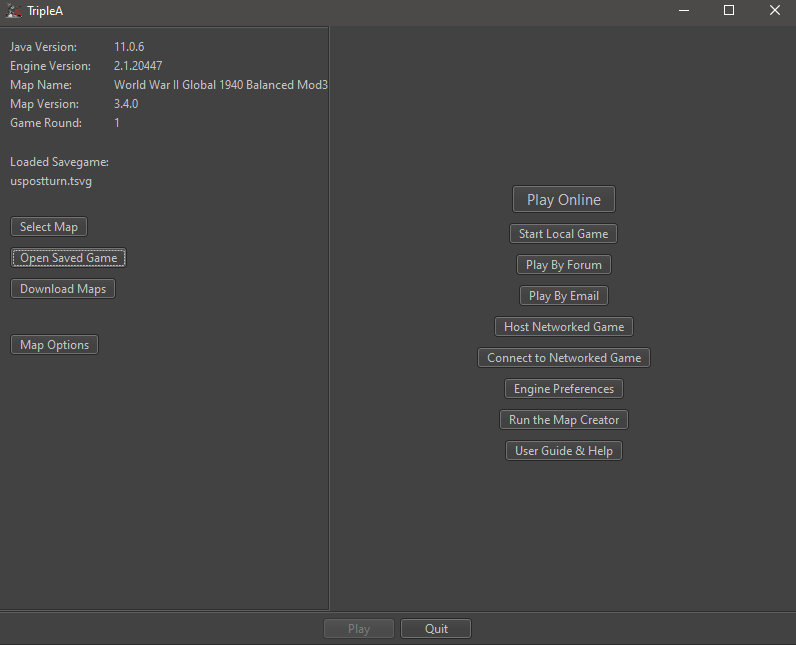Click the 'Map Name:' label

[41, 85]
